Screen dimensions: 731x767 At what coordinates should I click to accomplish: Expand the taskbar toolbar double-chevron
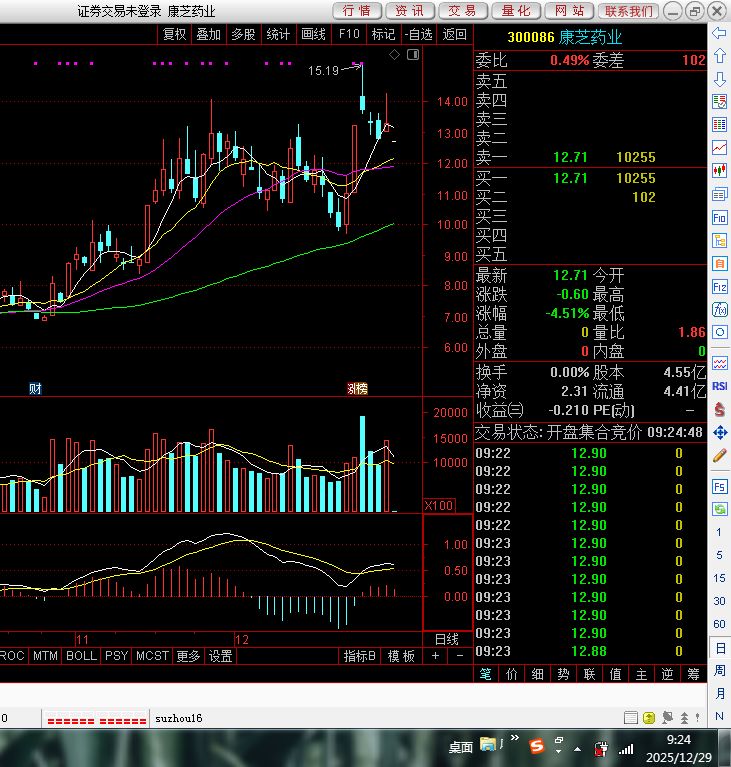(x=515, y=738)
